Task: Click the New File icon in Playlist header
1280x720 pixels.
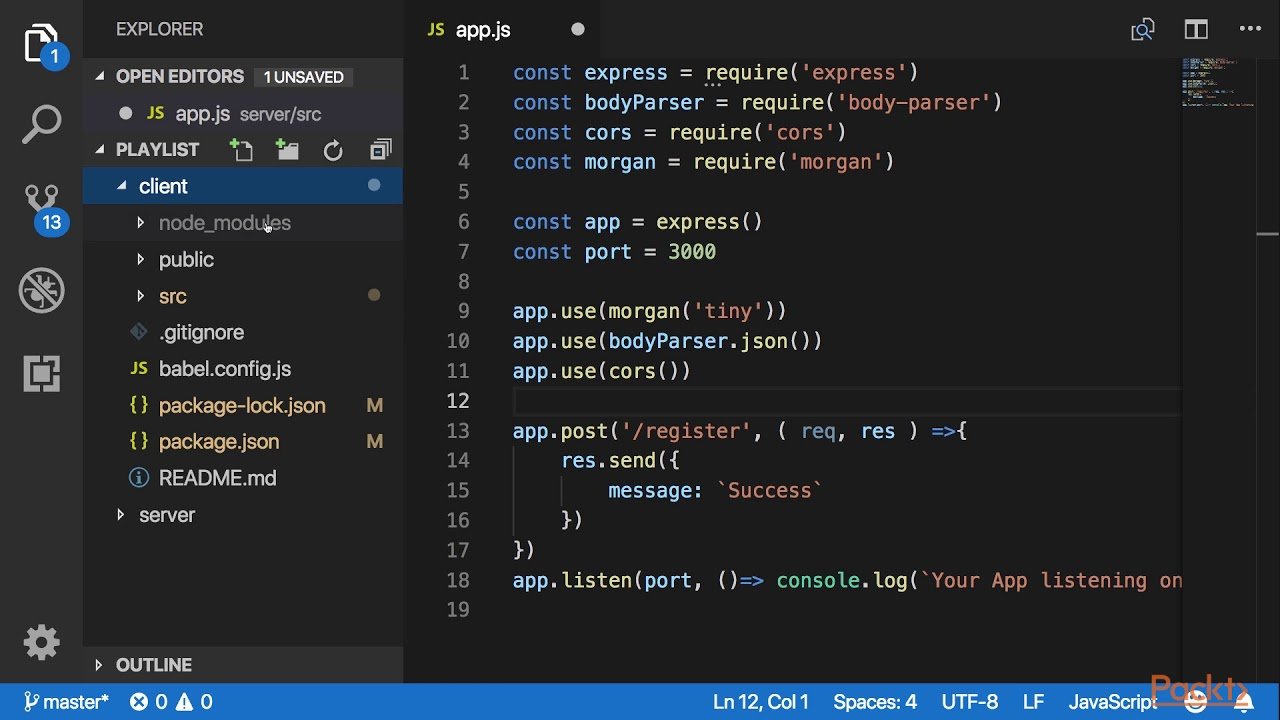Action: tap(241, 150)
